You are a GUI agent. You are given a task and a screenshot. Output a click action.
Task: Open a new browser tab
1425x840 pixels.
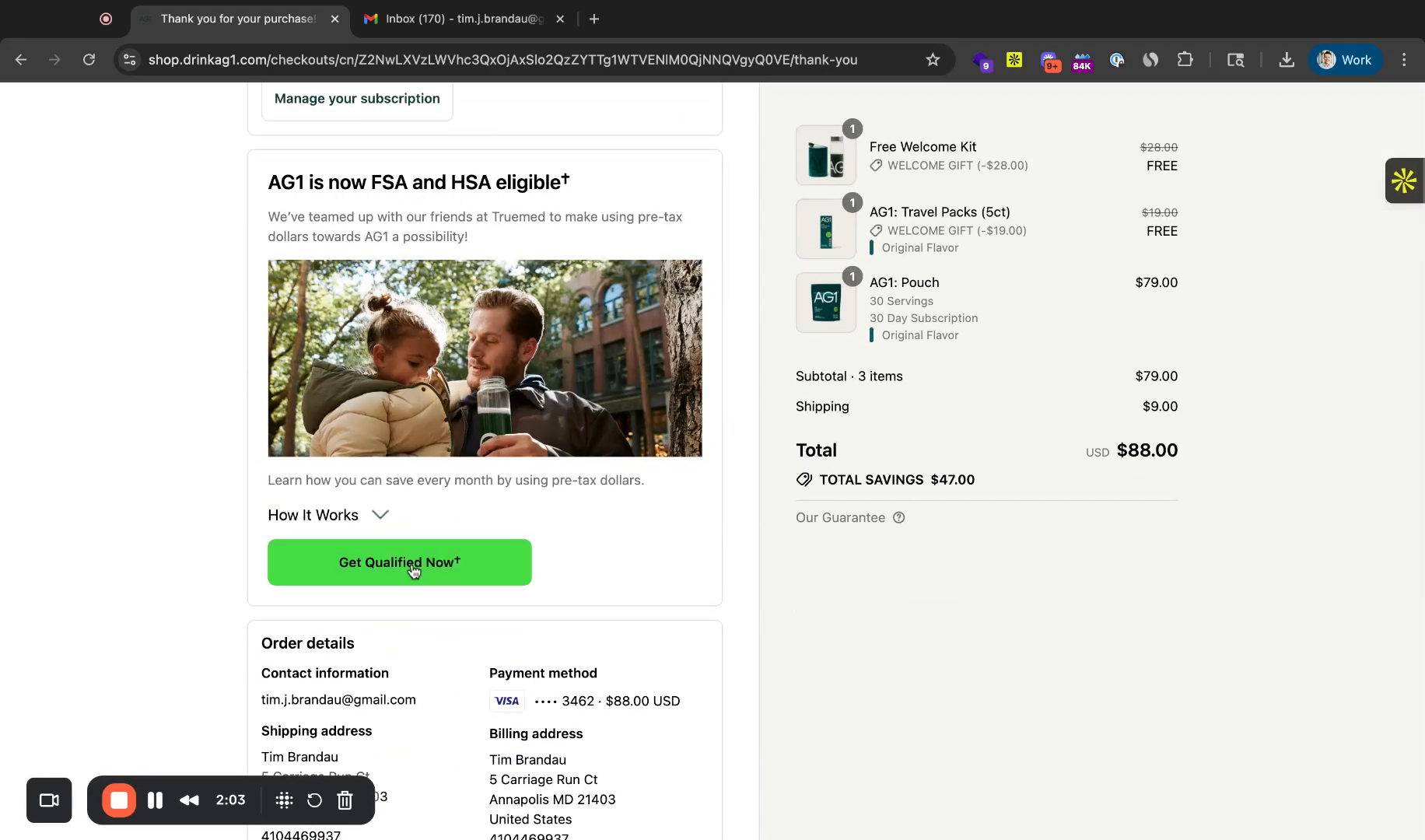click(x=594, y=19)
